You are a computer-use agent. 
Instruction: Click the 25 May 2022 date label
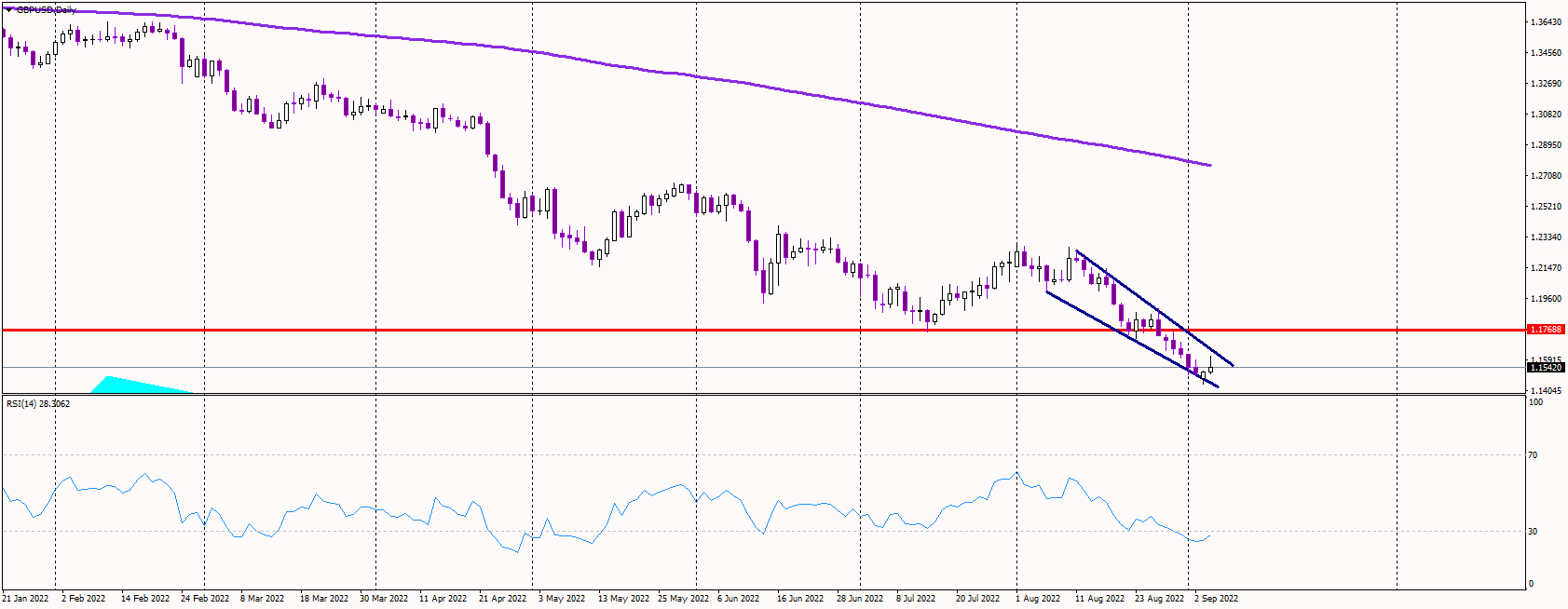tap(684, 599)
